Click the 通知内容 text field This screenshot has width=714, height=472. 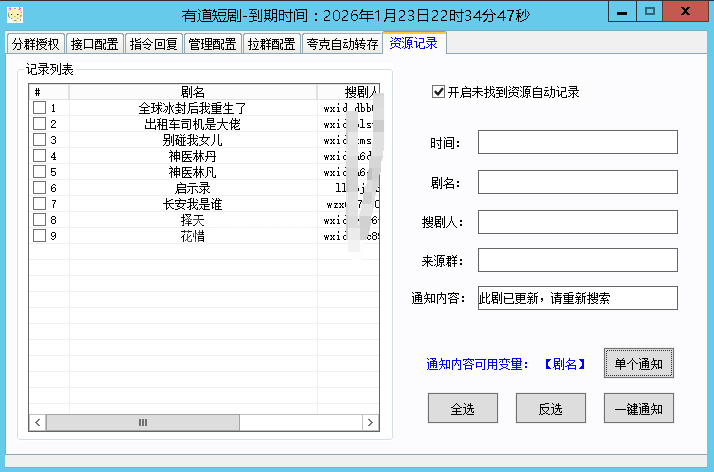pos(577,298)
